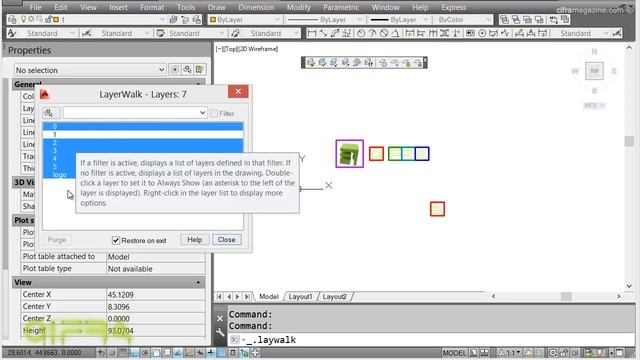The image size is (640, 360).
Task: Click the Help button in LayerWalk
Action: (194, 240)
